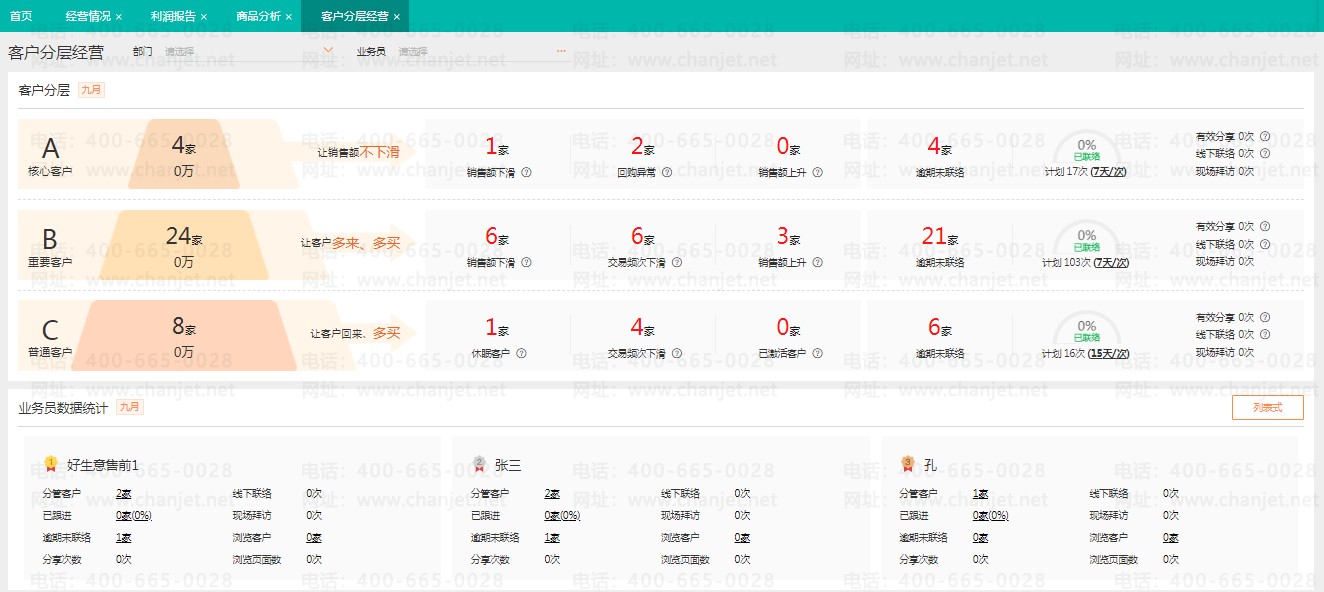1324x592 pixels.
Task: Switch to the 首页 tab
Action: coord(21,17)
